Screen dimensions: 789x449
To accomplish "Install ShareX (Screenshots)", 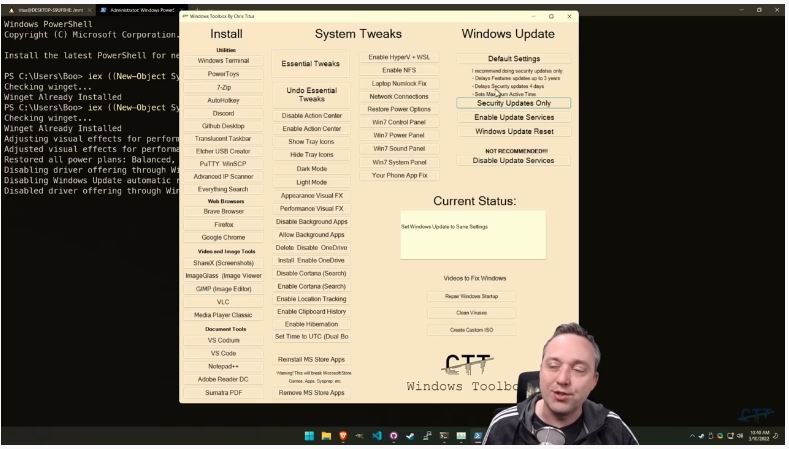I will click(223, 263).
